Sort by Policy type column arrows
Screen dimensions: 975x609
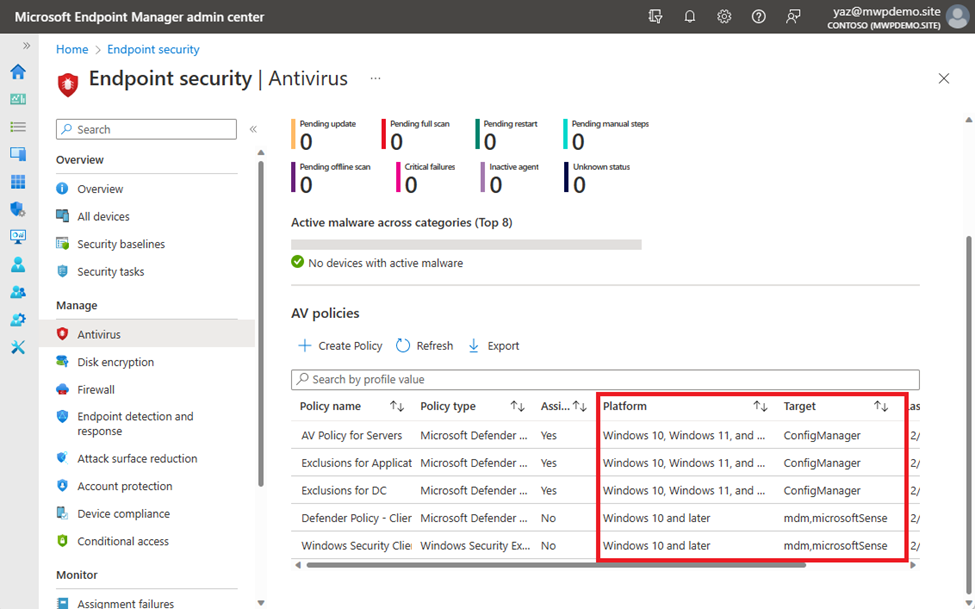(x=517, y=406)
